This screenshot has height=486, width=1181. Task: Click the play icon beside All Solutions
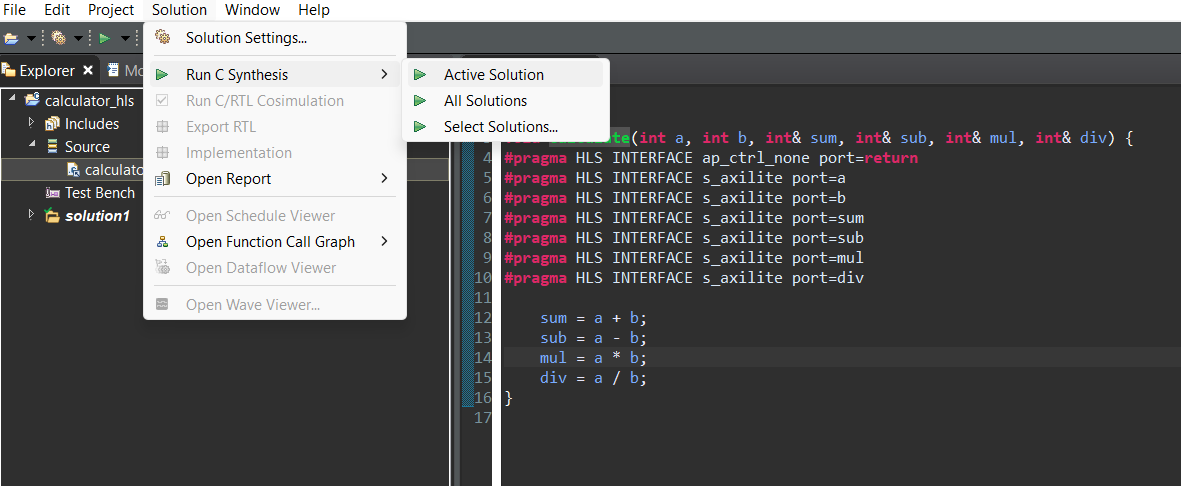pos(420,100)
